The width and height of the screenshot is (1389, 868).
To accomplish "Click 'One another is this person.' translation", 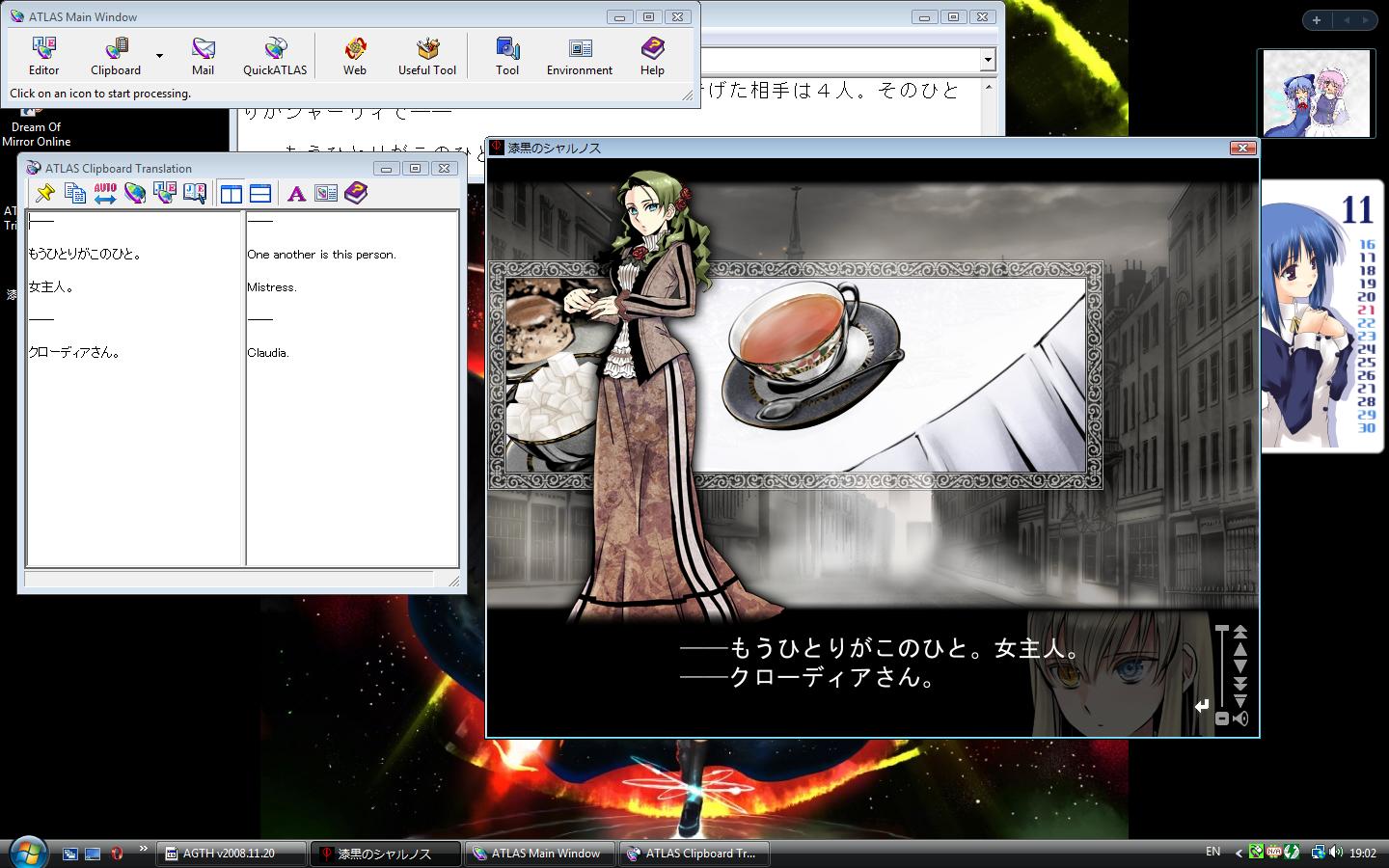I will point(321,255).
